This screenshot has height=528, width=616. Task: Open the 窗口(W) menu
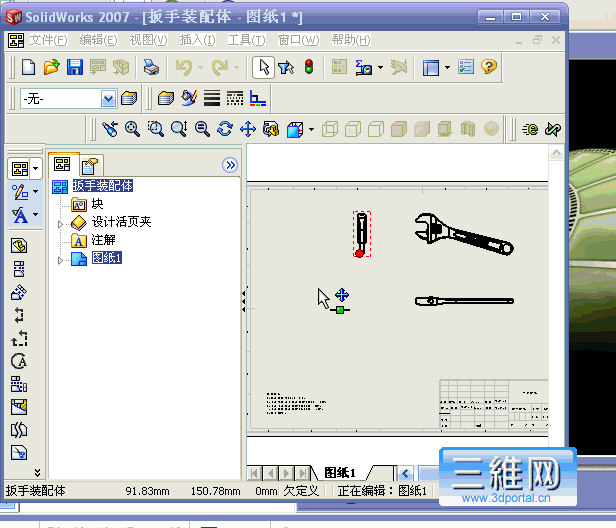tap(299, 40)
